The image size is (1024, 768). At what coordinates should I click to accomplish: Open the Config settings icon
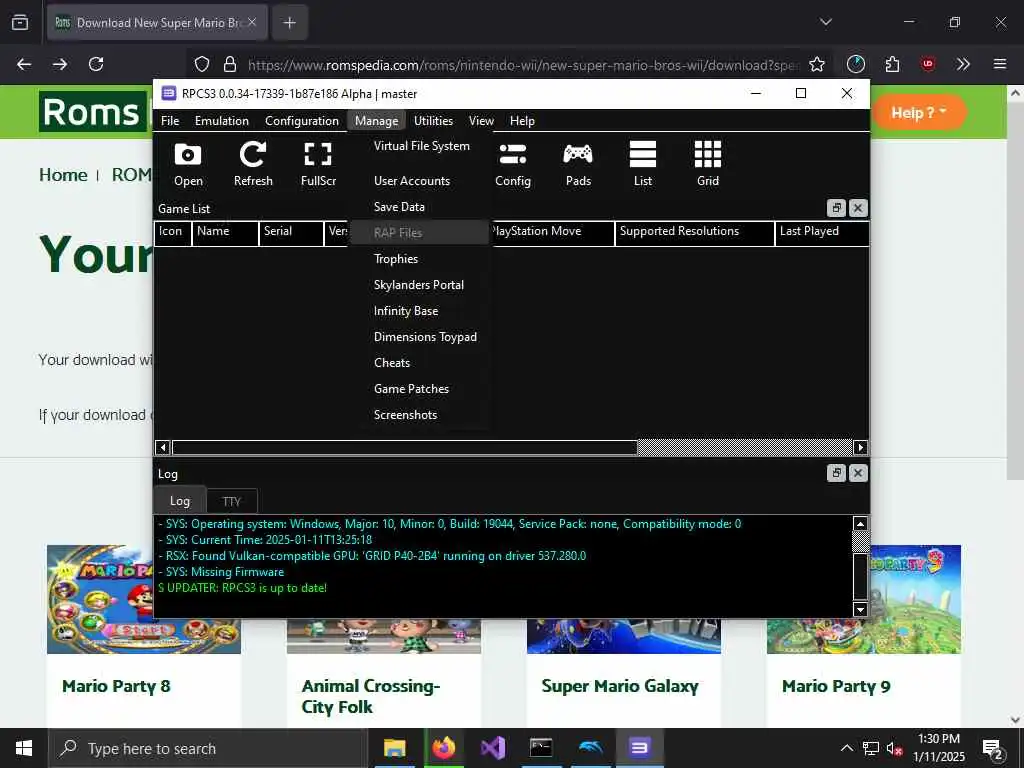click(513, 165)
